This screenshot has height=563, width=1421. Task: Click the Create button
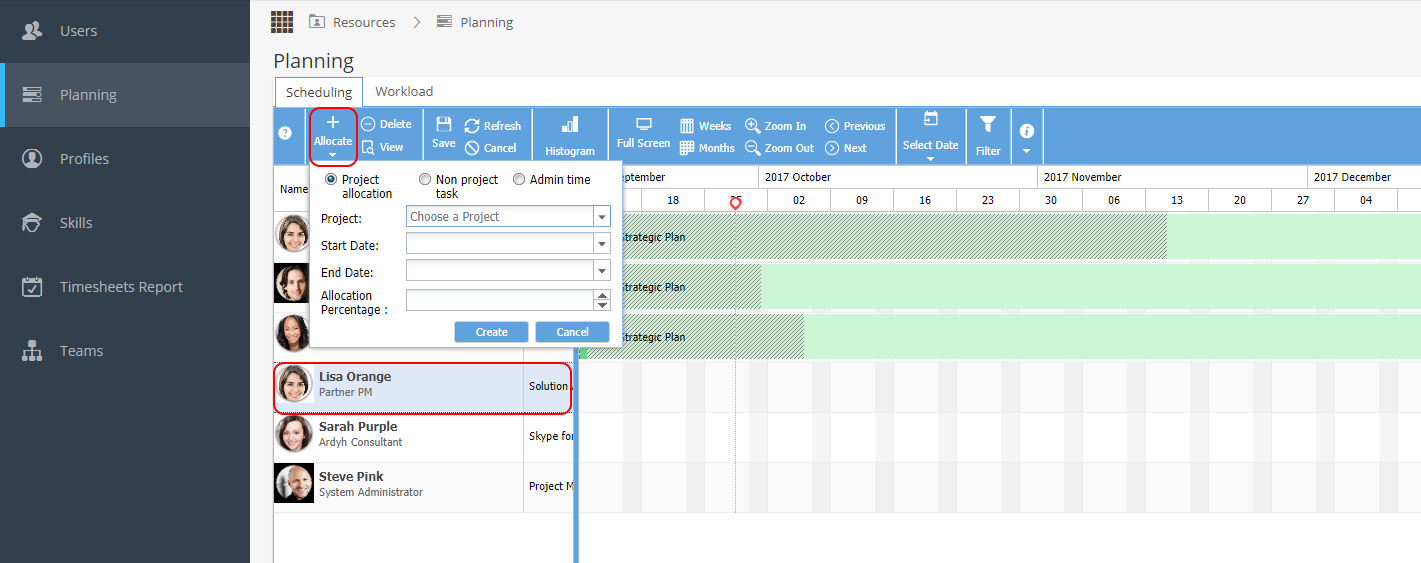tap(491, 332)
